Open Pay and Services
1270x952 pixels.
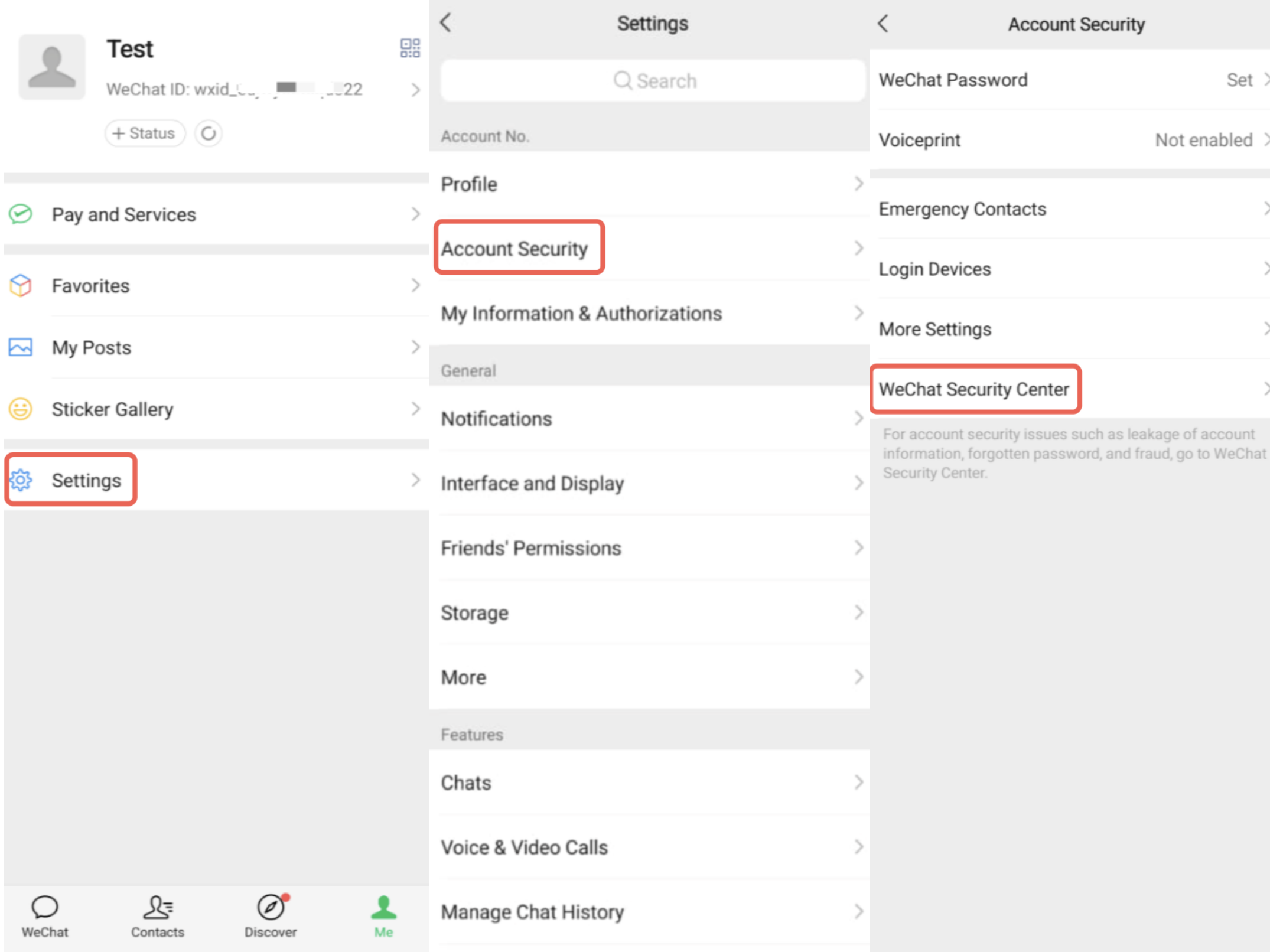tap(216, 214)
